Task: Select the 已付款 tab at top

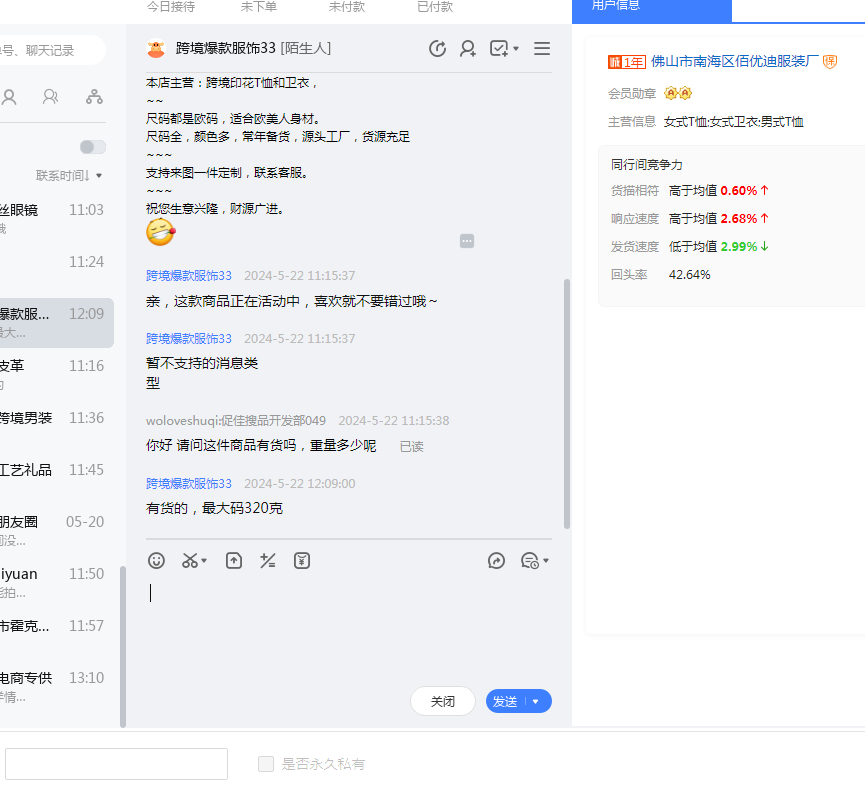Action: [x=435, y=7]
